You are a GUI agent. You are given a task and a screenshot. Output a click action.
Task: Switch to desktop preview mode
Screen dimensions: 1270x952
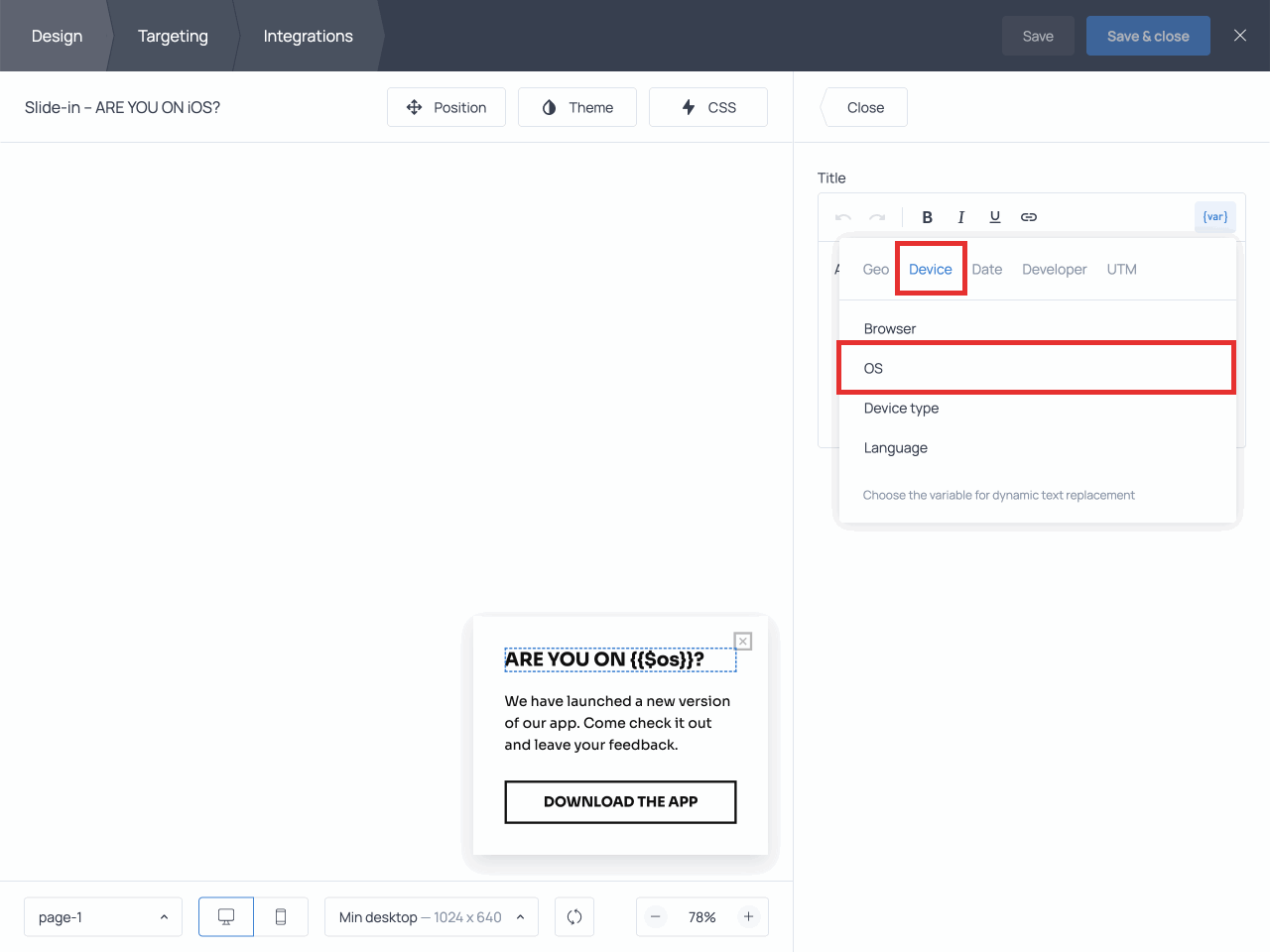[226, 917]
